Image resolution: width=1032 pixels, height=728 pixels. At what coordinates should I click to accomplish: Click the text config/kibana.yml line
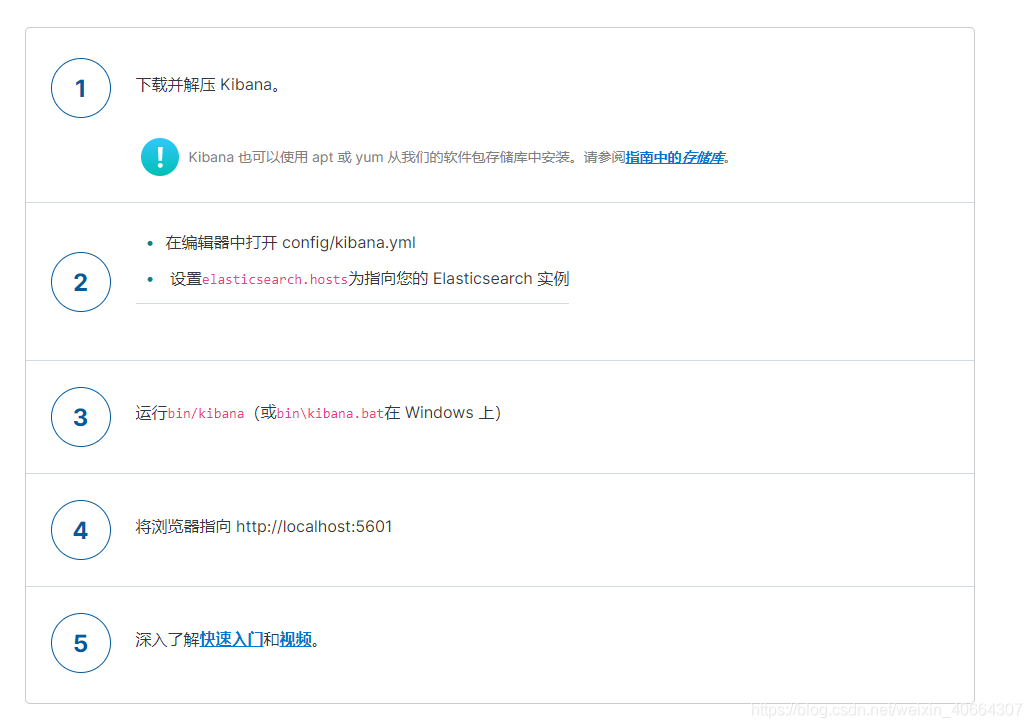290,242
